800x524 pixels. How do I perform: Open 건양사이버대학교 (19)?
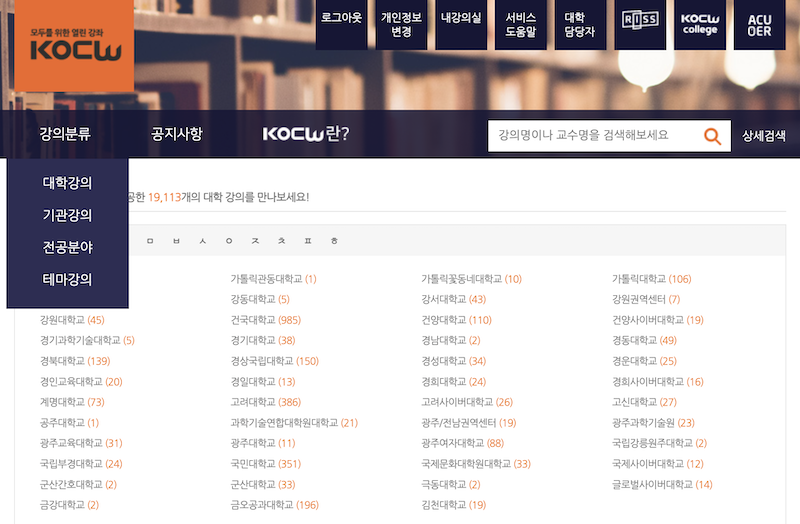click(x=658, y=320)
